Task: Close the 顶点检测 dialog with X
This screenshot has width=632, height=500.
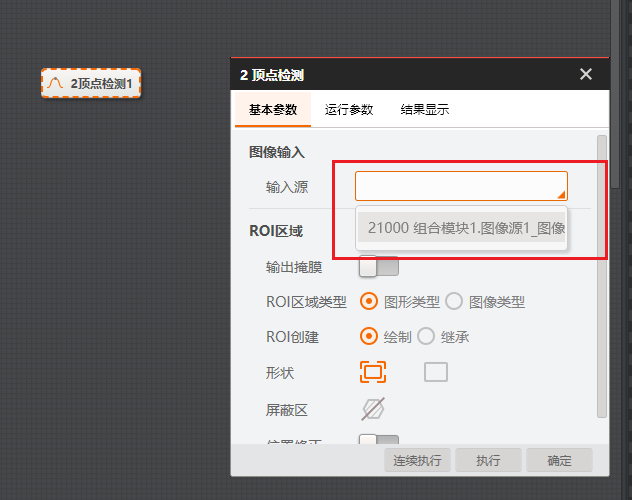Action: [x=586, y=74]
